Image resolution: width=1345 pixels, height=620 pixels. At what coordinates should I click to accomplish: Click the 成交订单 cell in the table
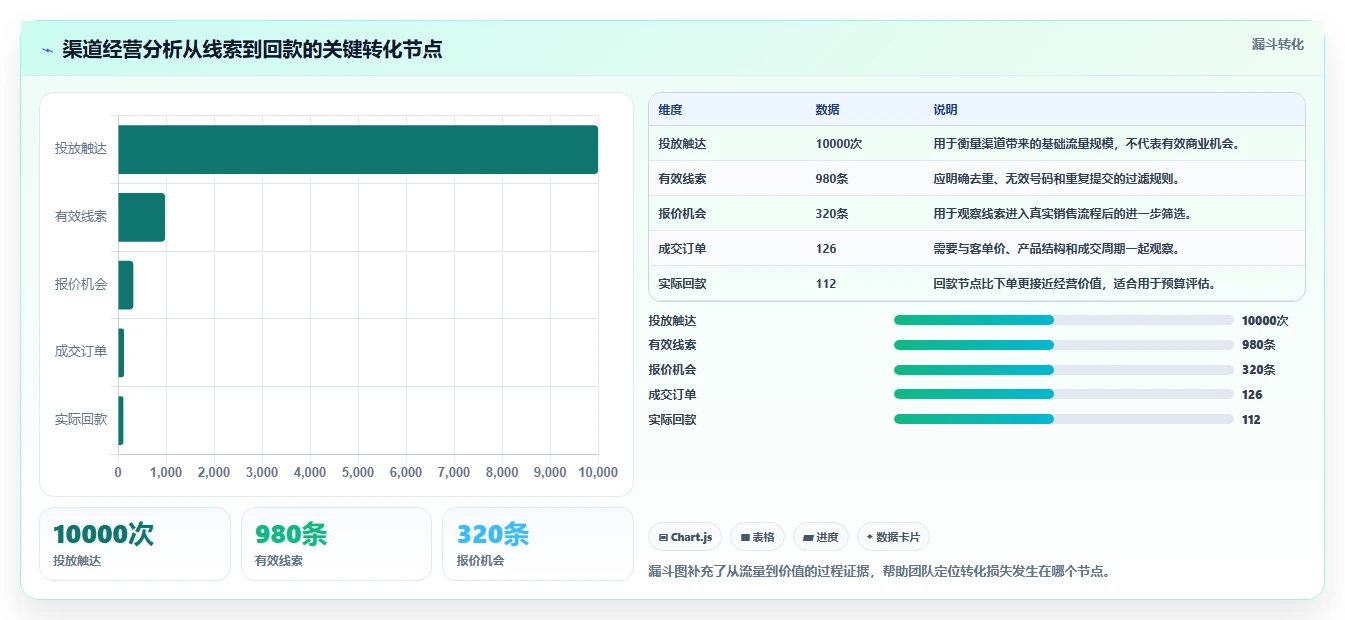pyautogui.click(x=682, y=249)
